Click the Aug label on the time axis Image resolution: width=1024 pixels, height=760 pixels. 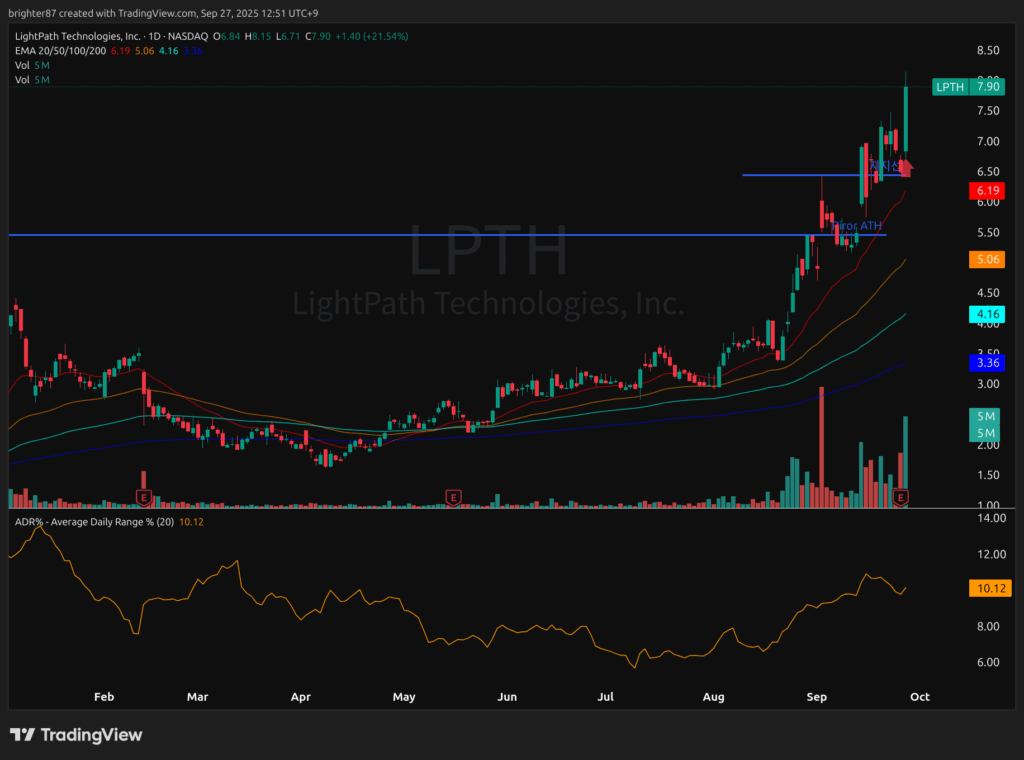(713, 697)
